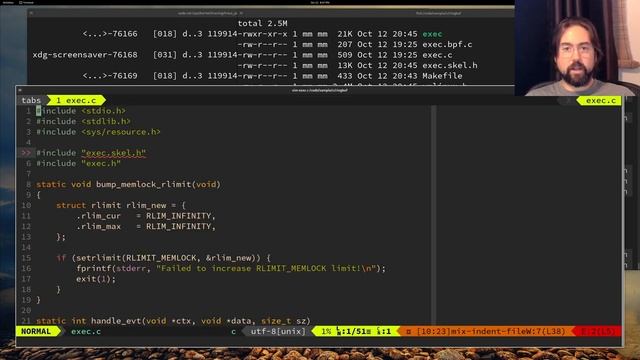The image size is (640, 360).
Task: Click xdg-screensaver-76168 in background terminal
Action: coord(85,55)
